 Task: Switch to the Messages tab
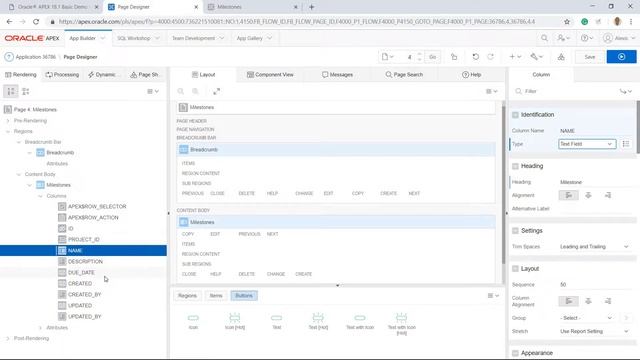coord(337,75)
